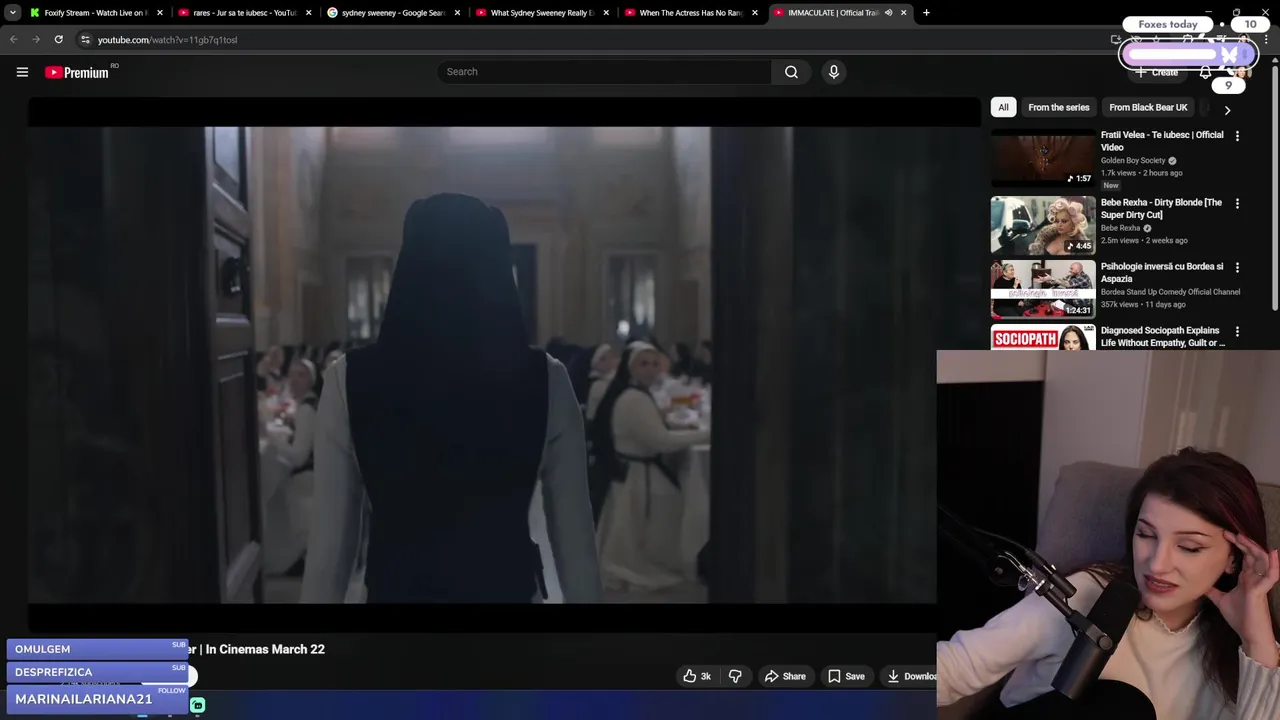Close the sydney sweeney Google Search tab
The image size is (1280, 720).
[x=458, y=13]
